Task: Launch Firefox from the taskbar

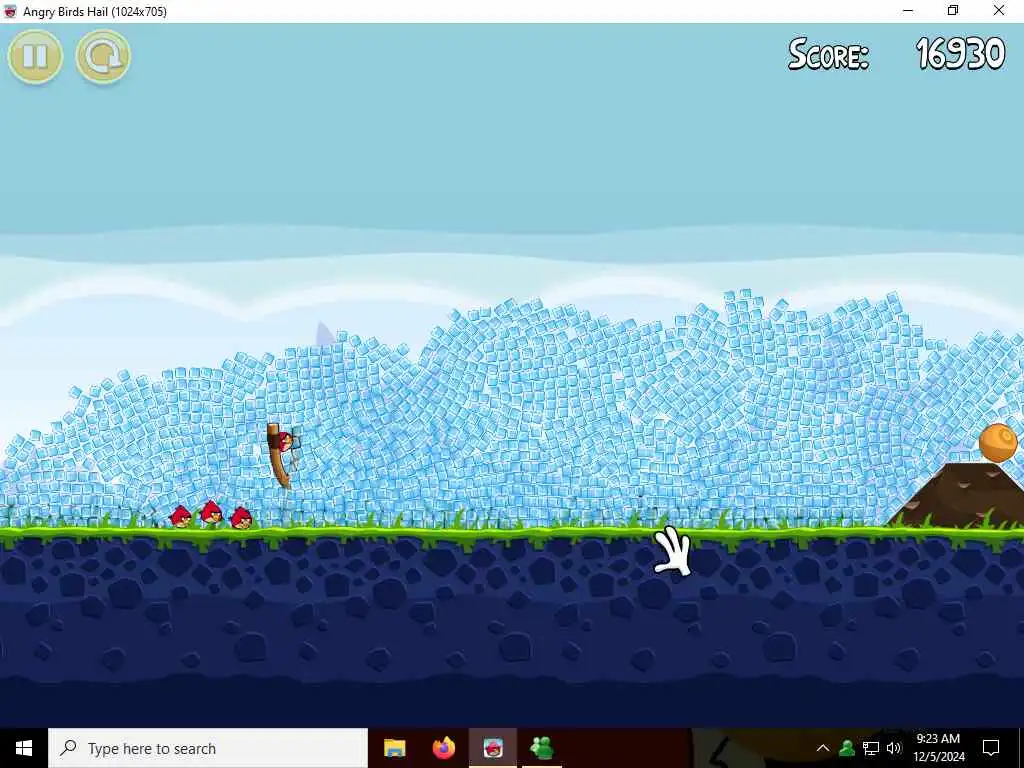Action: pyautogui.click(x=444, y=748)
